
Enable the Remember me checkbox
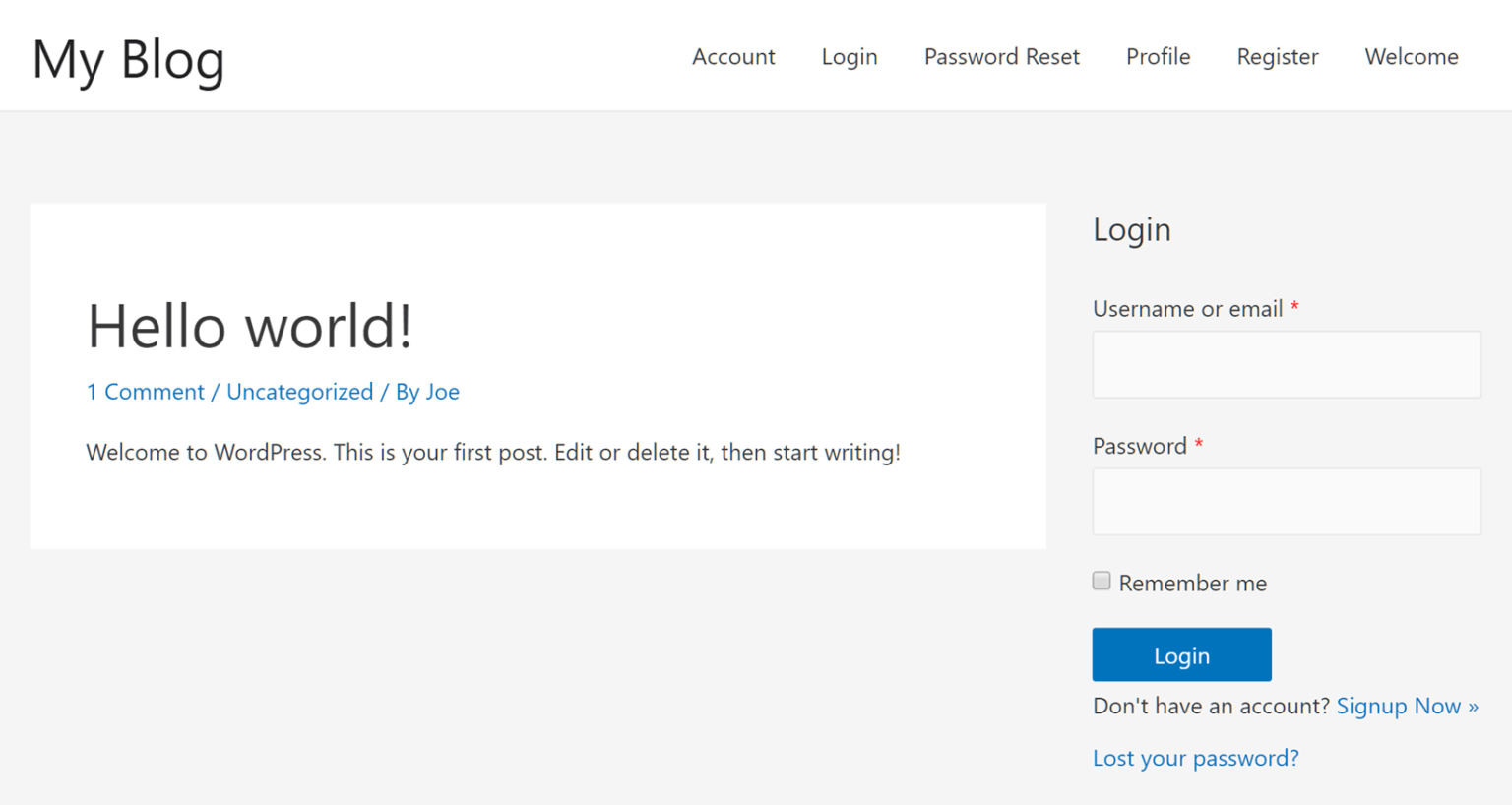[1101, 581]
